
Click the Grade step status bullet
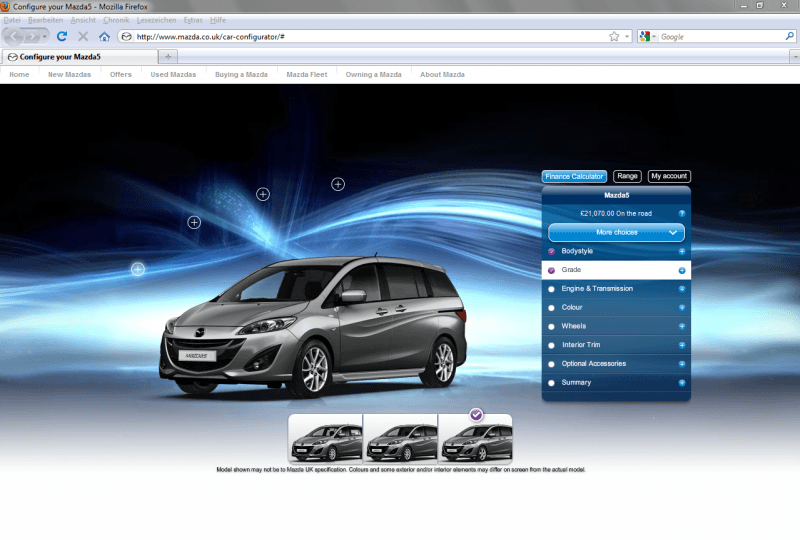click(x=551, y=271)
